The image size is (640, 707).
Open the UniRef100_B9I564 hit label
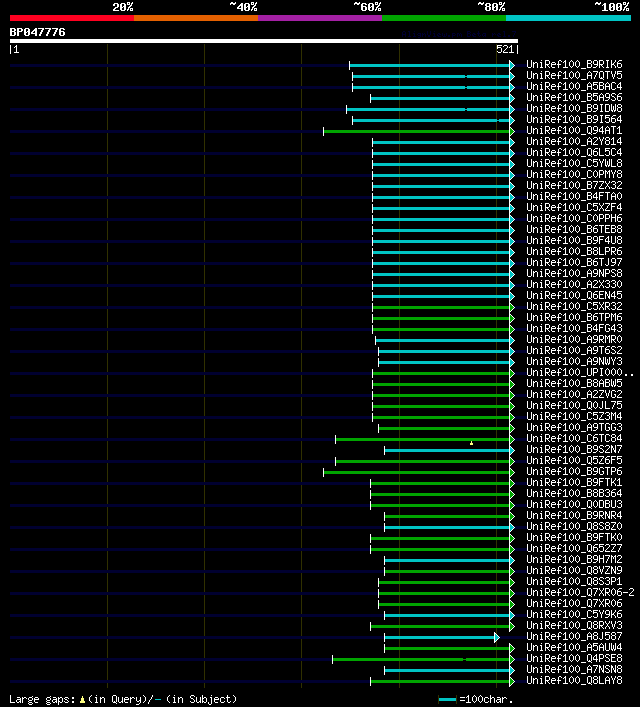pyautogui.click(x=574, y=119)
